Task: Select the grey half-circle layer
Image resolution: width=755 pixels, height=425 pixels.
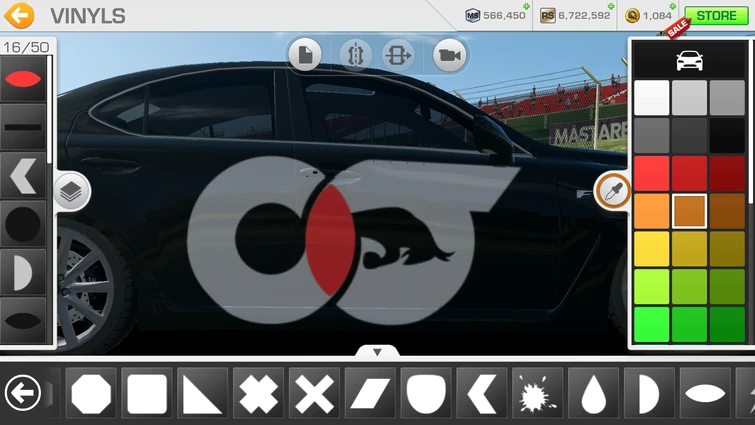Action: 23,272
